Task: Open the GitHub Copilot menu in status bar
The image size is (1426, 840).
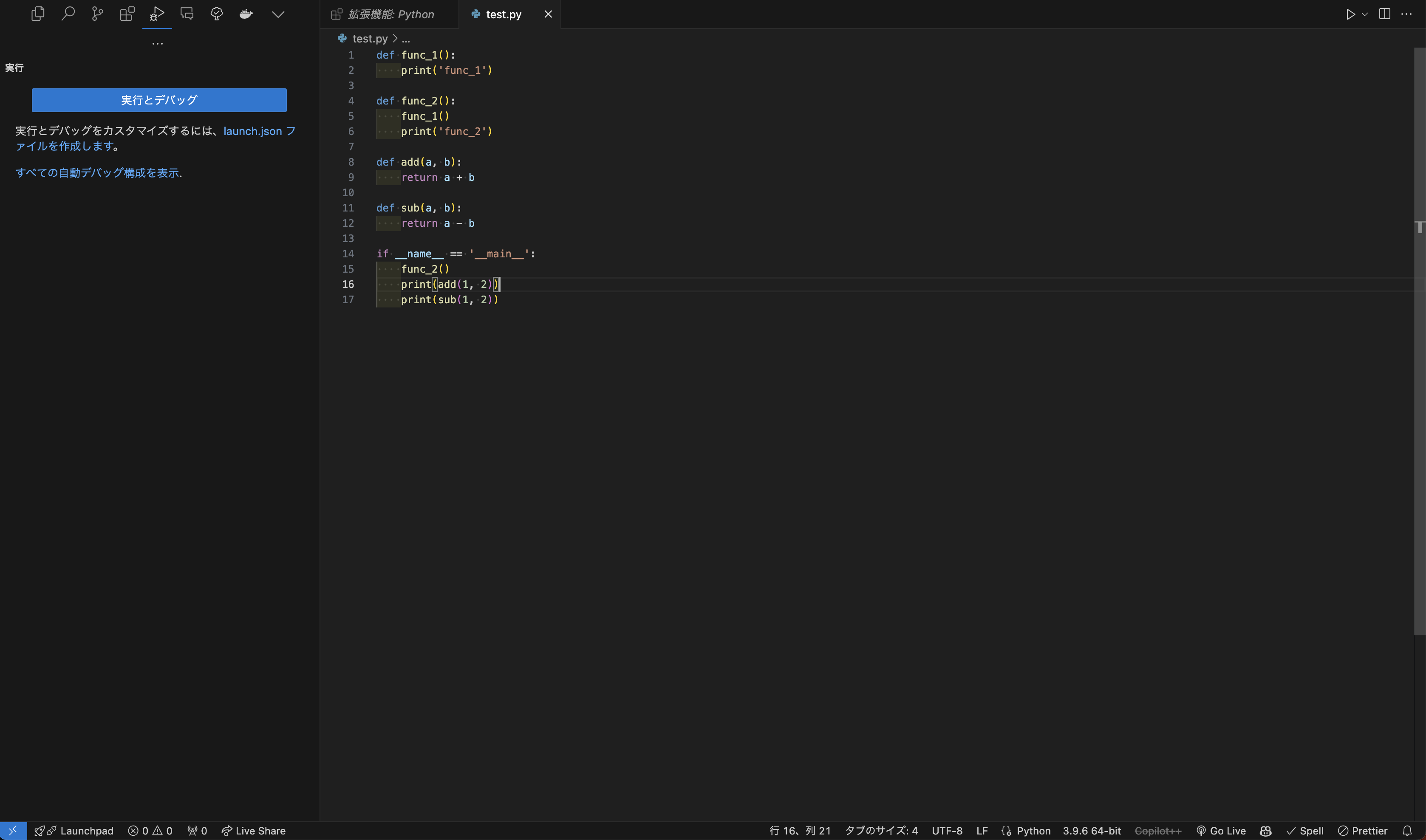Action: coord(1265,830)
